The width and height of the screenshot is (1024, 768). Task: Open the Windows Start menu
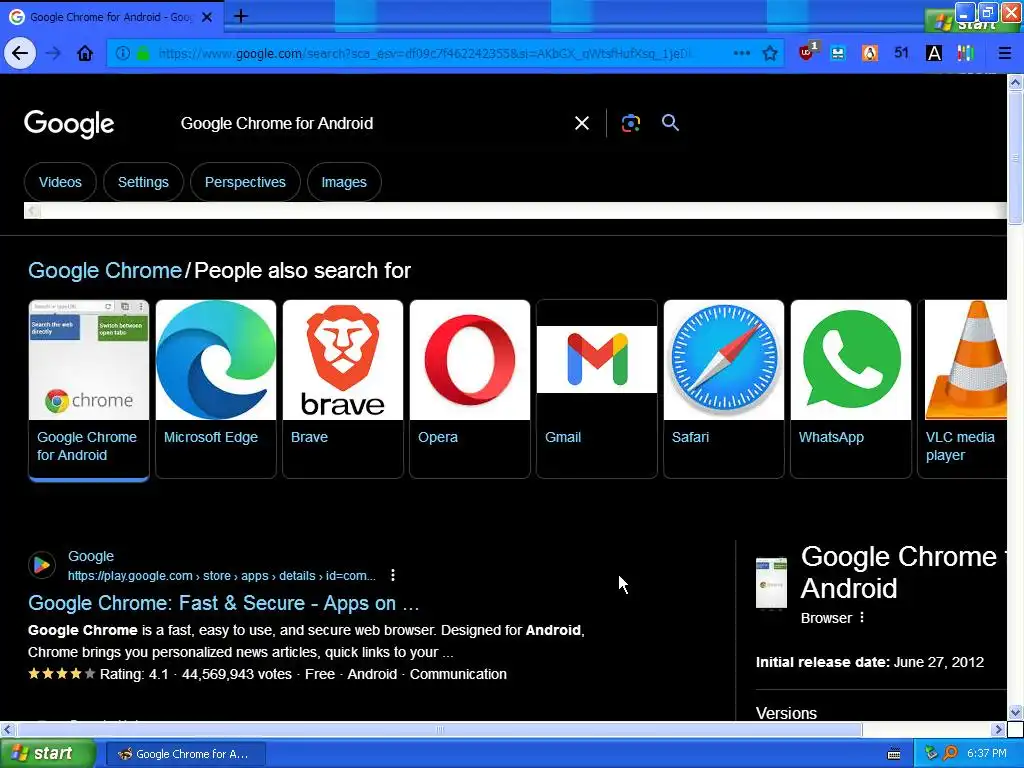[x=47, y=753]
